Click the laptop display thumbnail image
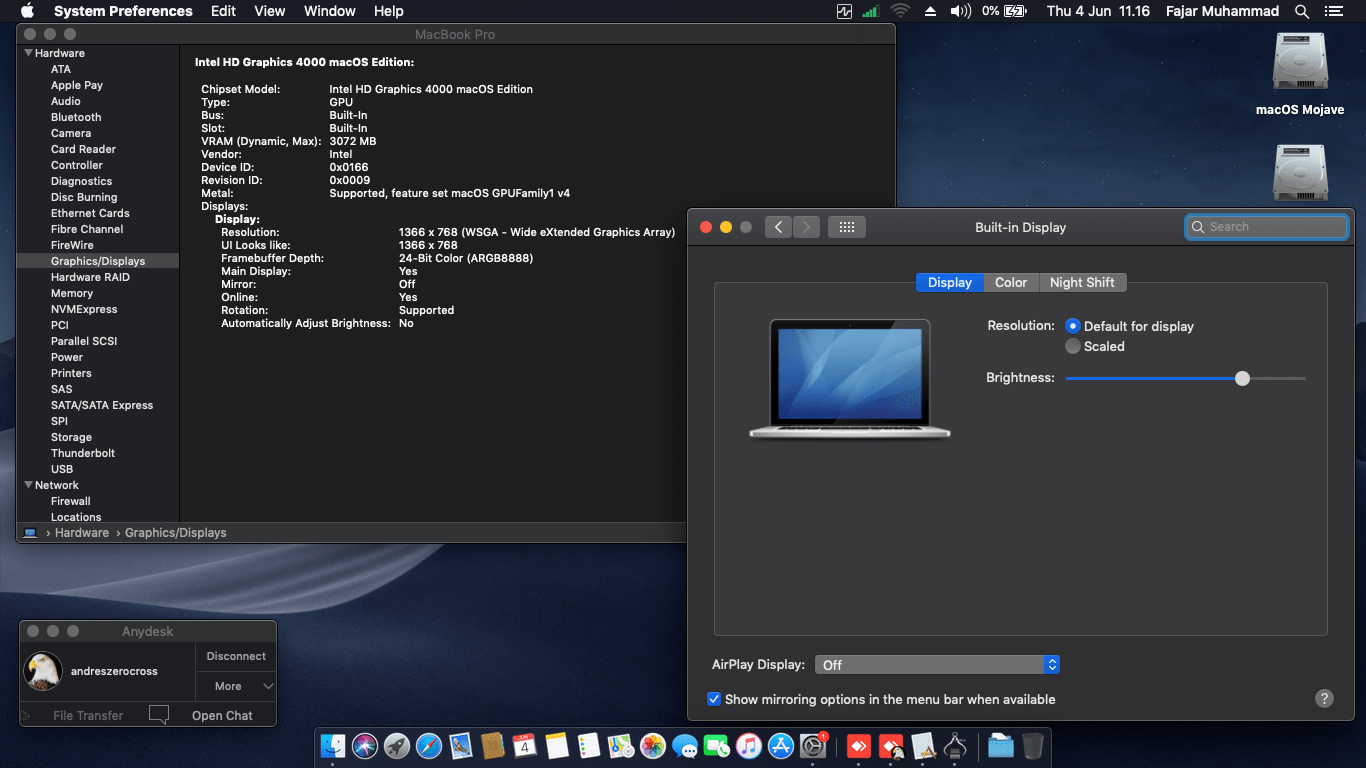This screenshot has height=768, width=1366. (849, 378)
